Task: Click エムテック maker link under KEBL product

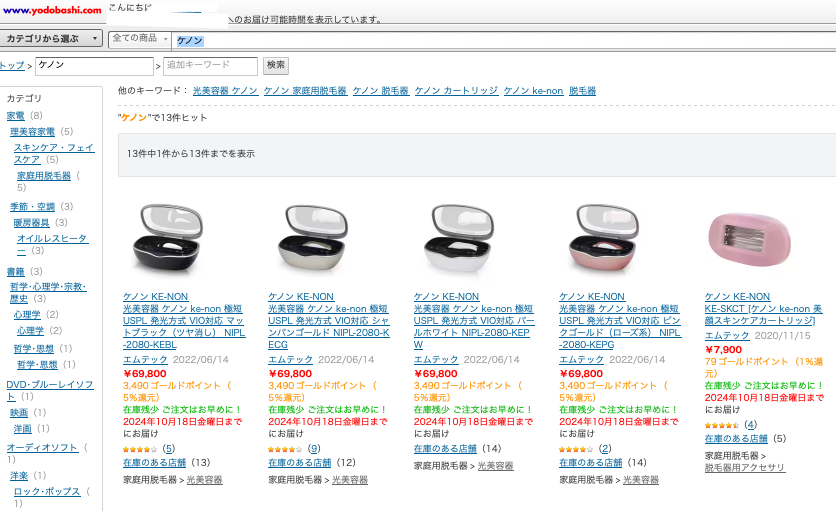Action: tap(145, 360)
